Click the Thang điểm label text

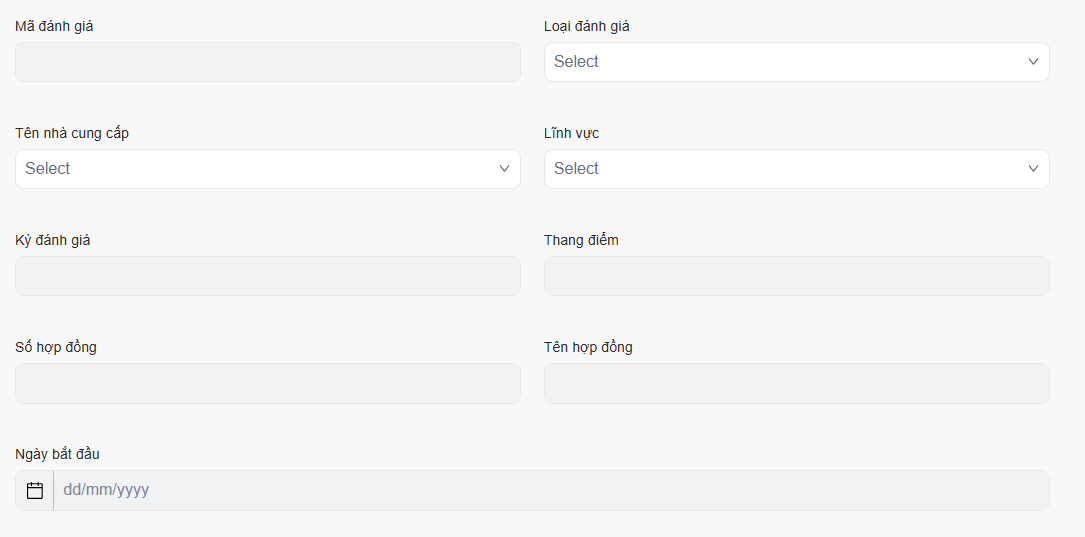point(581,240)
